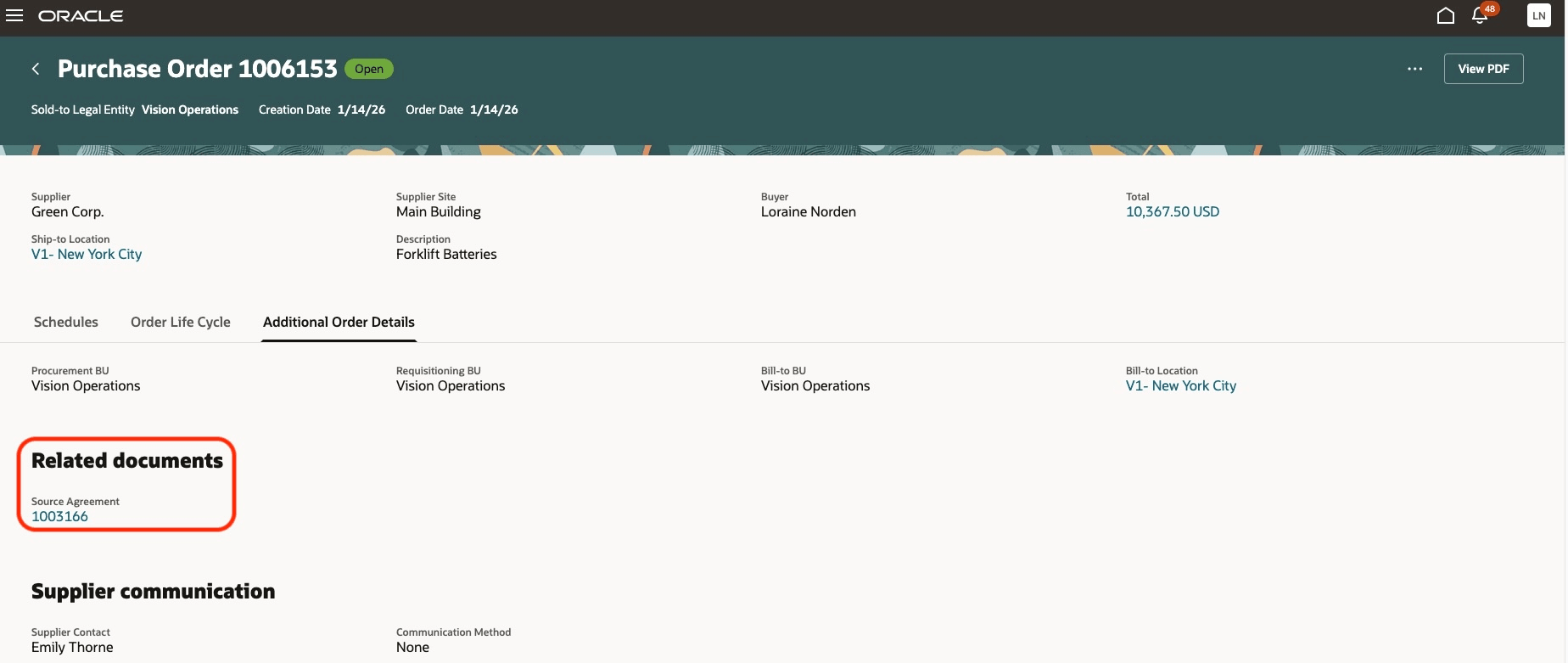Click Sold-to Legal Entity Vision Operations
The image size is (1568, 663).
point(190,110)
